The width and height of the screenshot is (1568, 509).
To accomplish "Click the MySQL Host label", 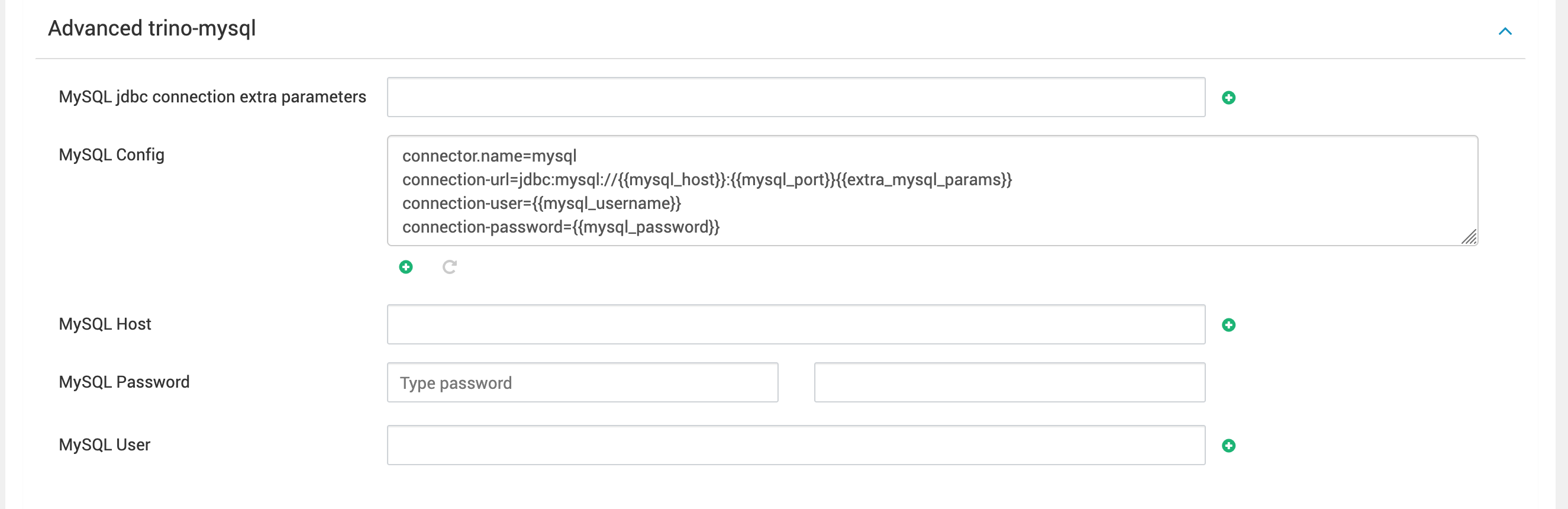I will point(105,324).
